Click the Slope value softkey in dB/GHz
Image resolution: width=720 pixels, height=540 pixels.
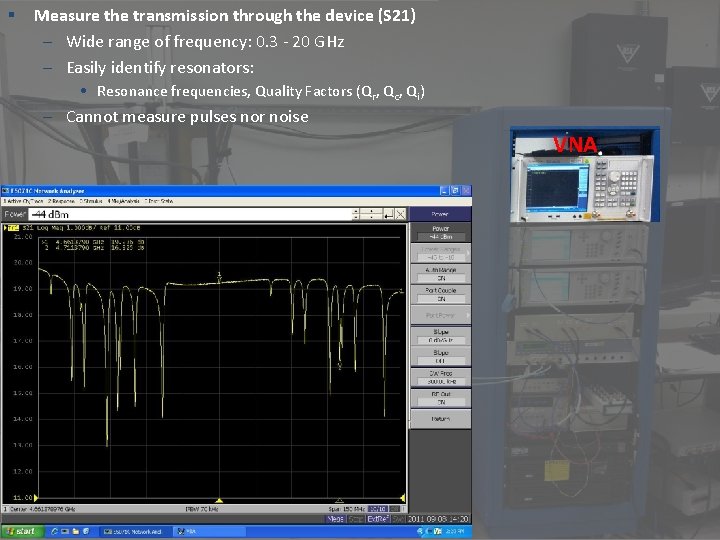pos(440,336)
